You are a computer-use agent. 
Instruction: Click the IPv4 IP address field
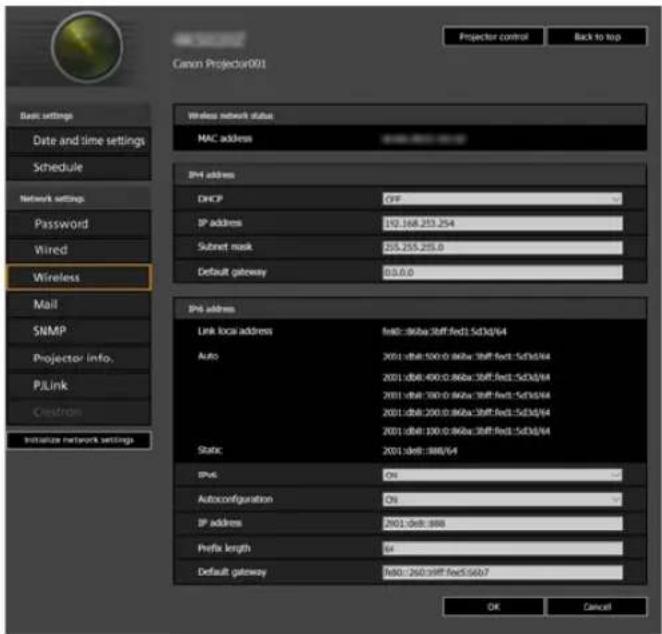[x=502, y=223]
